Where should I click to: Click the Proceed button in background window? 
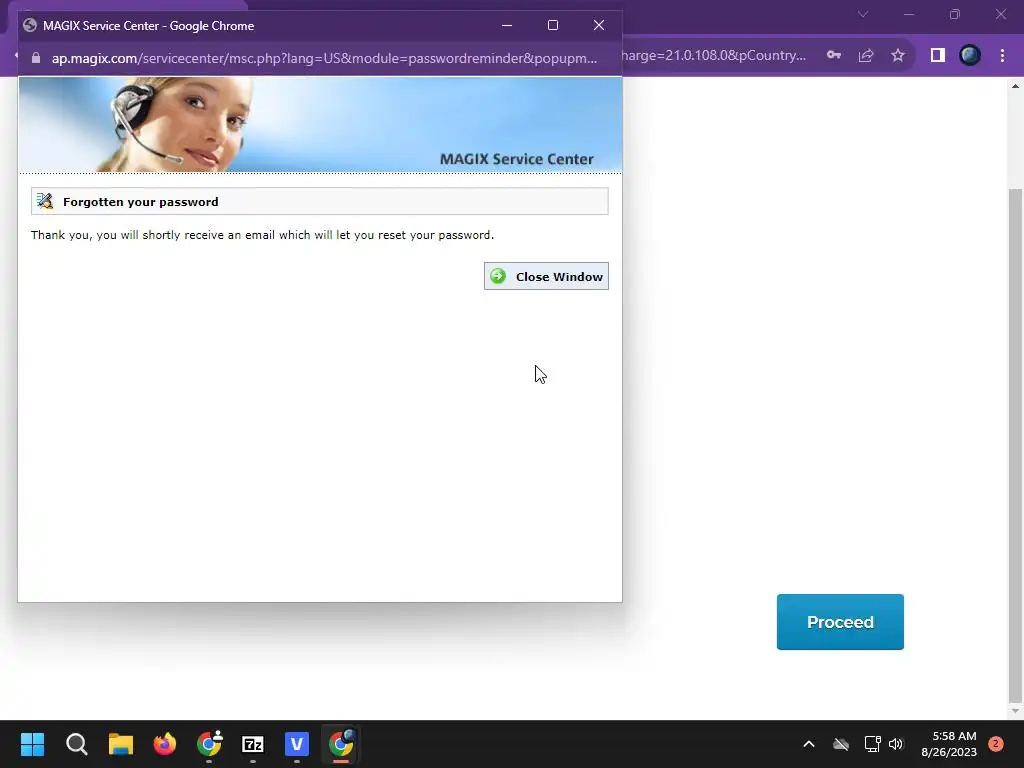coord(840,622)
